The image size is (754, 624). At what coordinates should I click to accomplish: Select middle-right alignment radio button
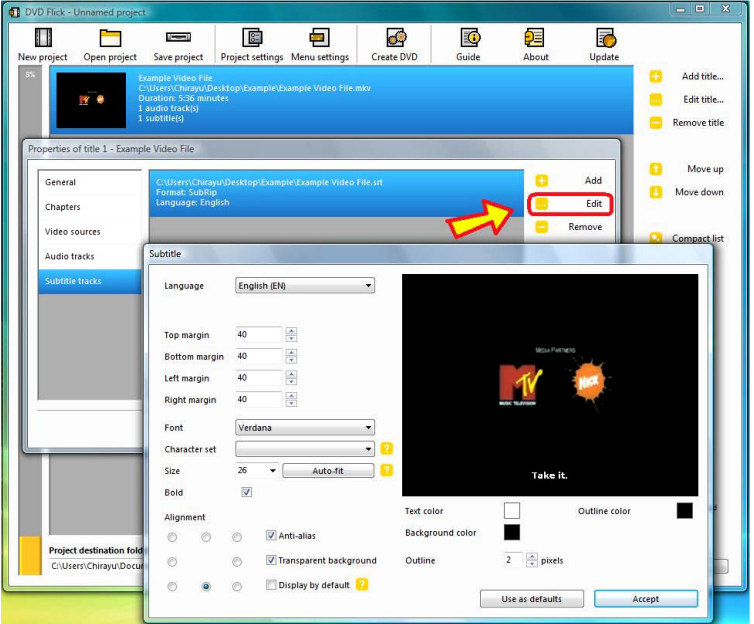(237, 562)
